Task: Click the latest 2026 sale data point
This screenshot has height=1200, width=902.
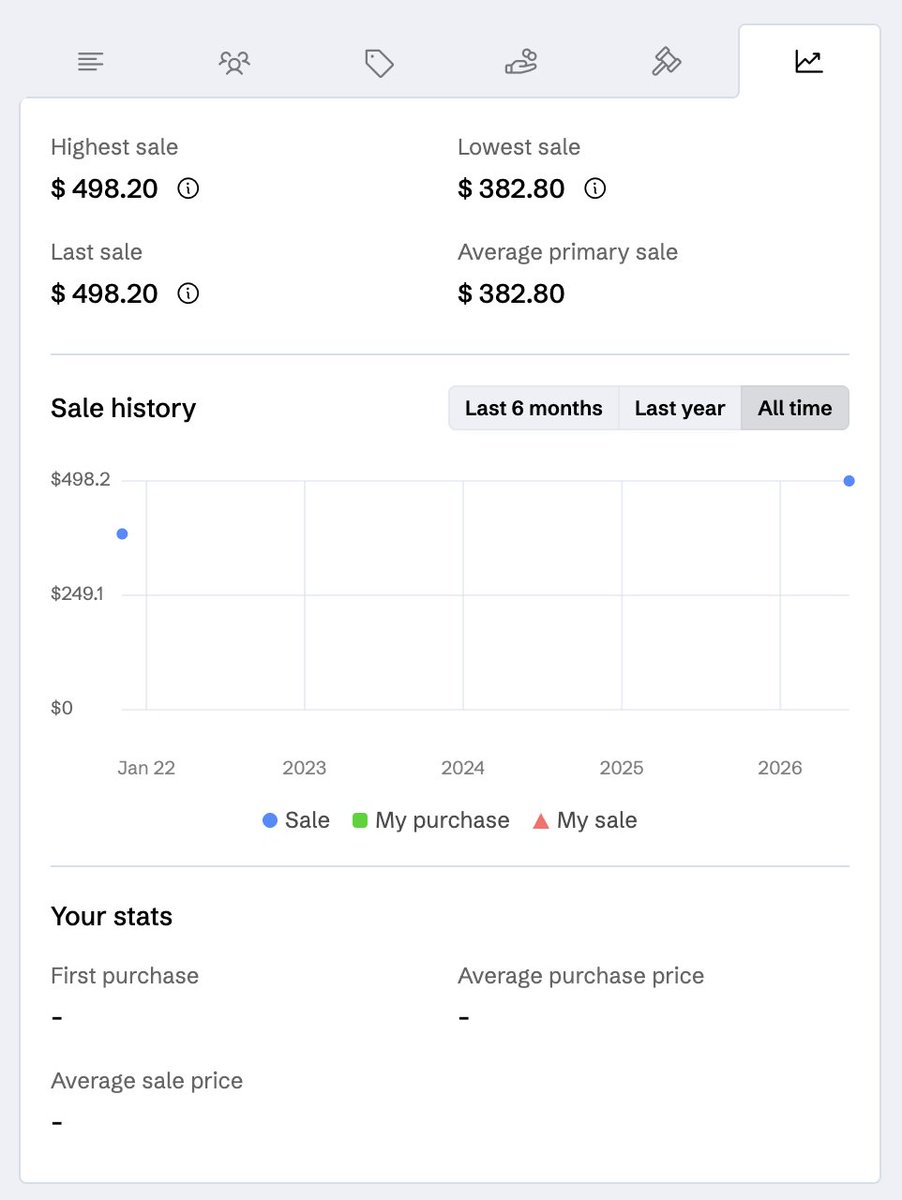Action: [849, 481]
